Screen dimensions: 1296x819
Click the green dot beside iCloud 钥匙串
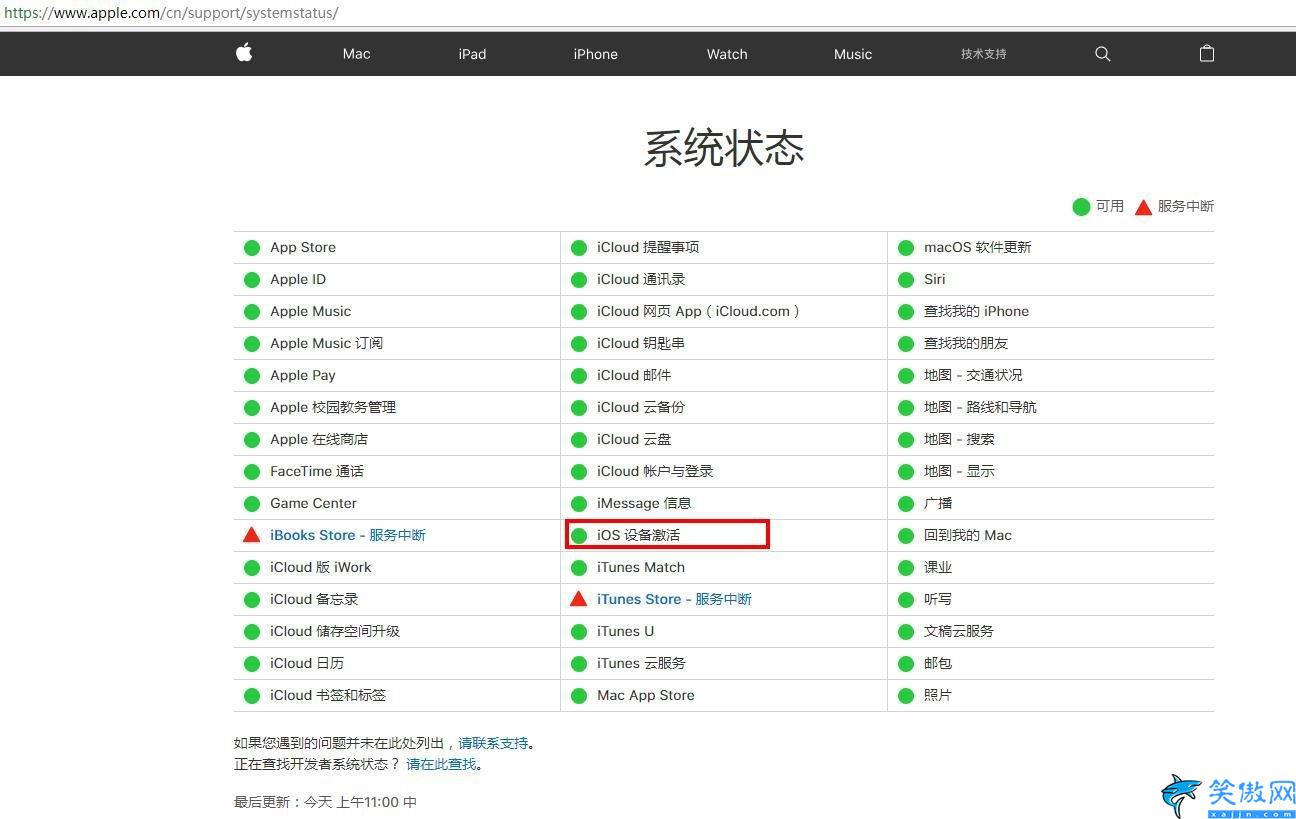[x=578, y=343]
